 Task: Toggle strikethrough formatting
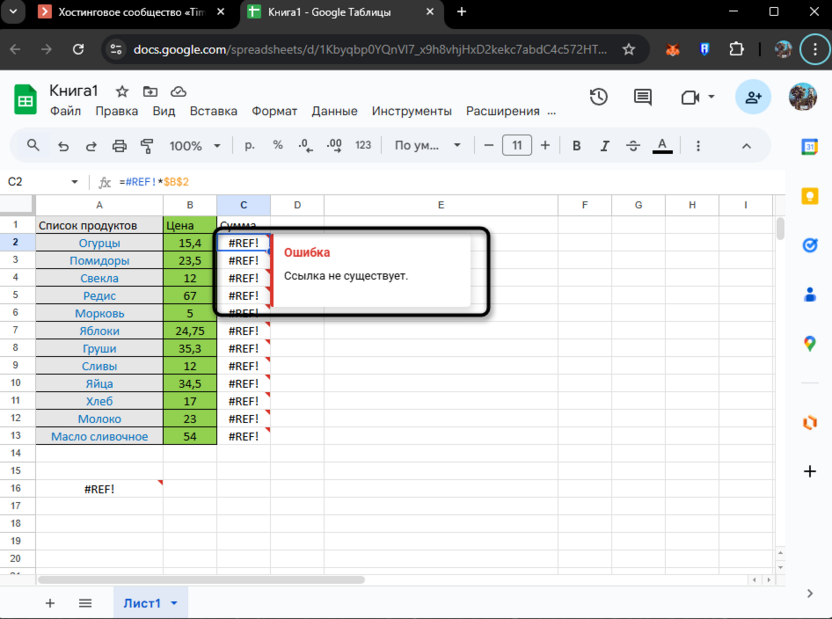pos(632,146)
